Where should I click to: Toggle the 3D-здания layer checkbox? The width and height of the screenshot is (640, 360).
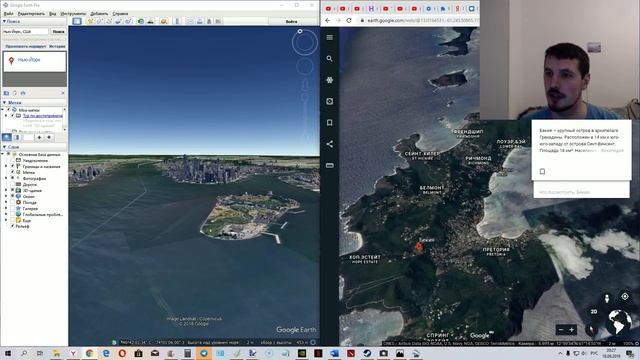(x=12, y=190)
